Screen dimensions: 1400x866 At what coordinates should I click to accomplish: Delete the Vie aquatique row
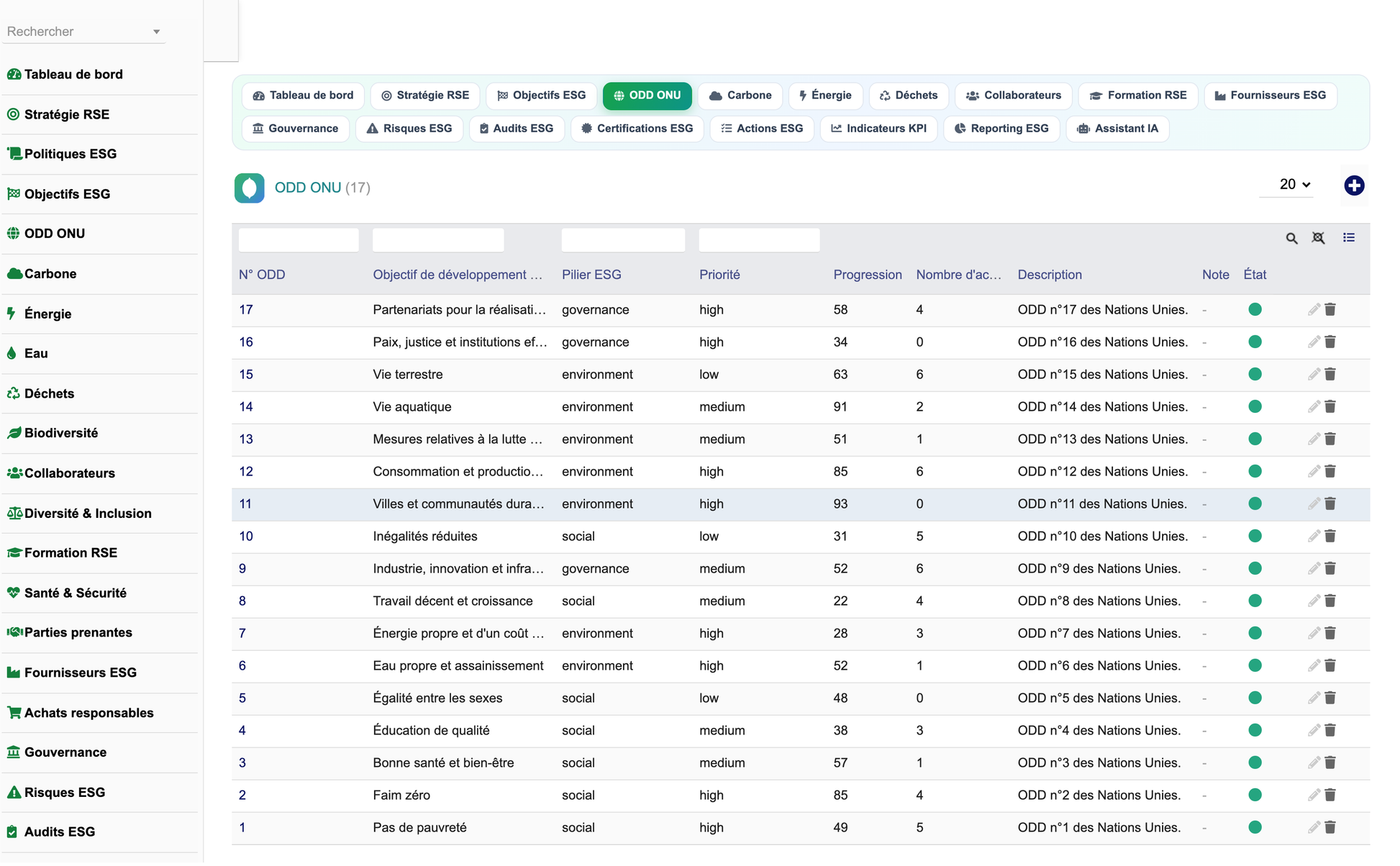1330,406
